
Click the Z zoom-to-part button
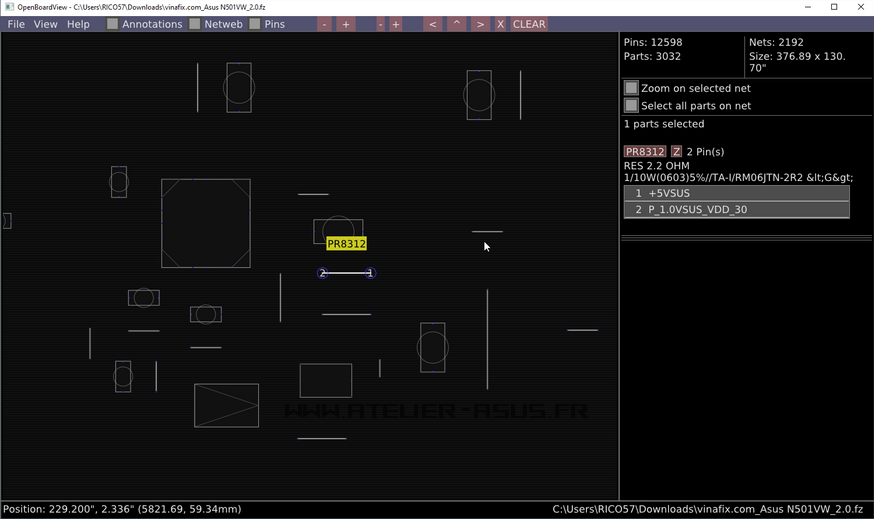point(676,152)
